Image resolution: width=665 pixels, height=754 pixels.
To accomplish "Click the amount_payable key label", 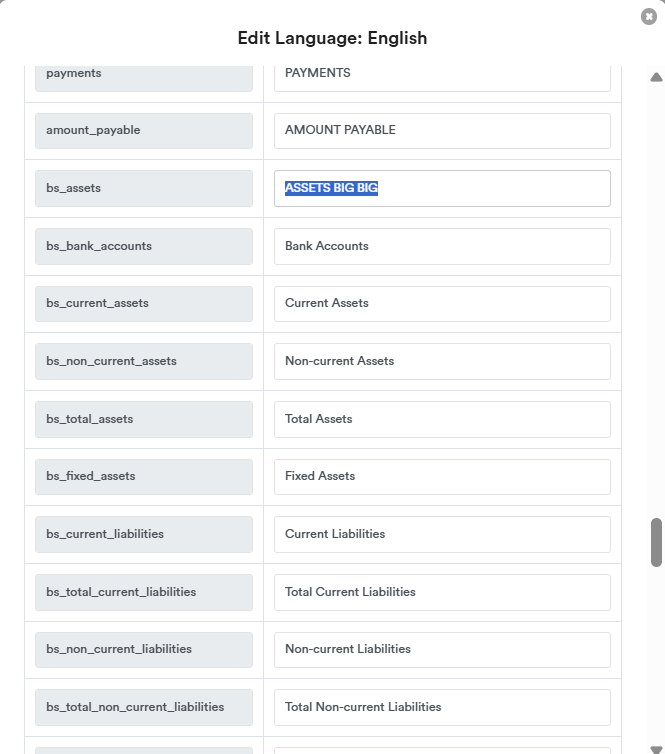I will click(x=144, y=130).
